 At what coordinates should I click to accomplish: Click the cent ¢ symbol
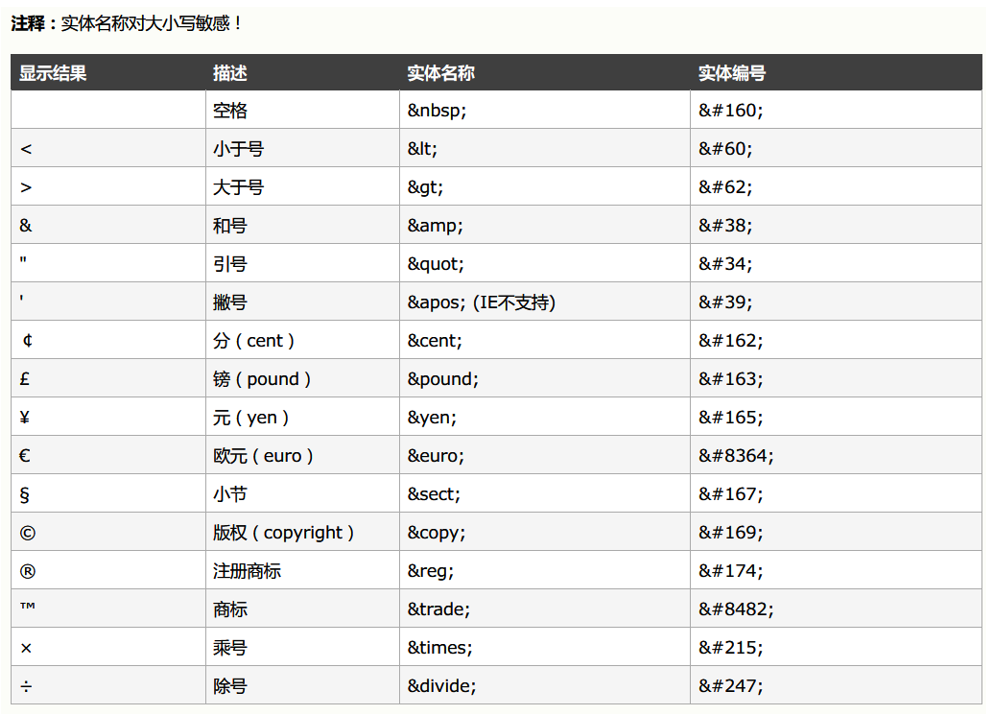27,340
